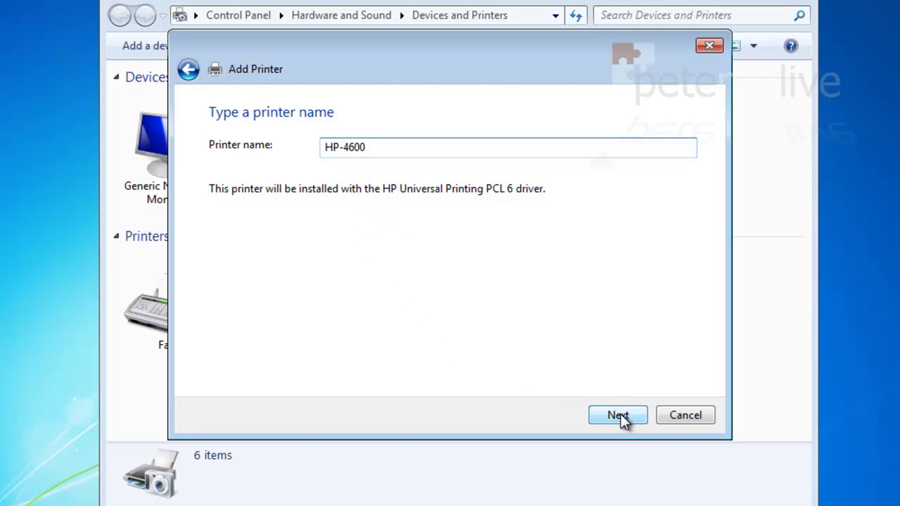
Task: Click the address bar computer icon
Action: click(180, 15)
